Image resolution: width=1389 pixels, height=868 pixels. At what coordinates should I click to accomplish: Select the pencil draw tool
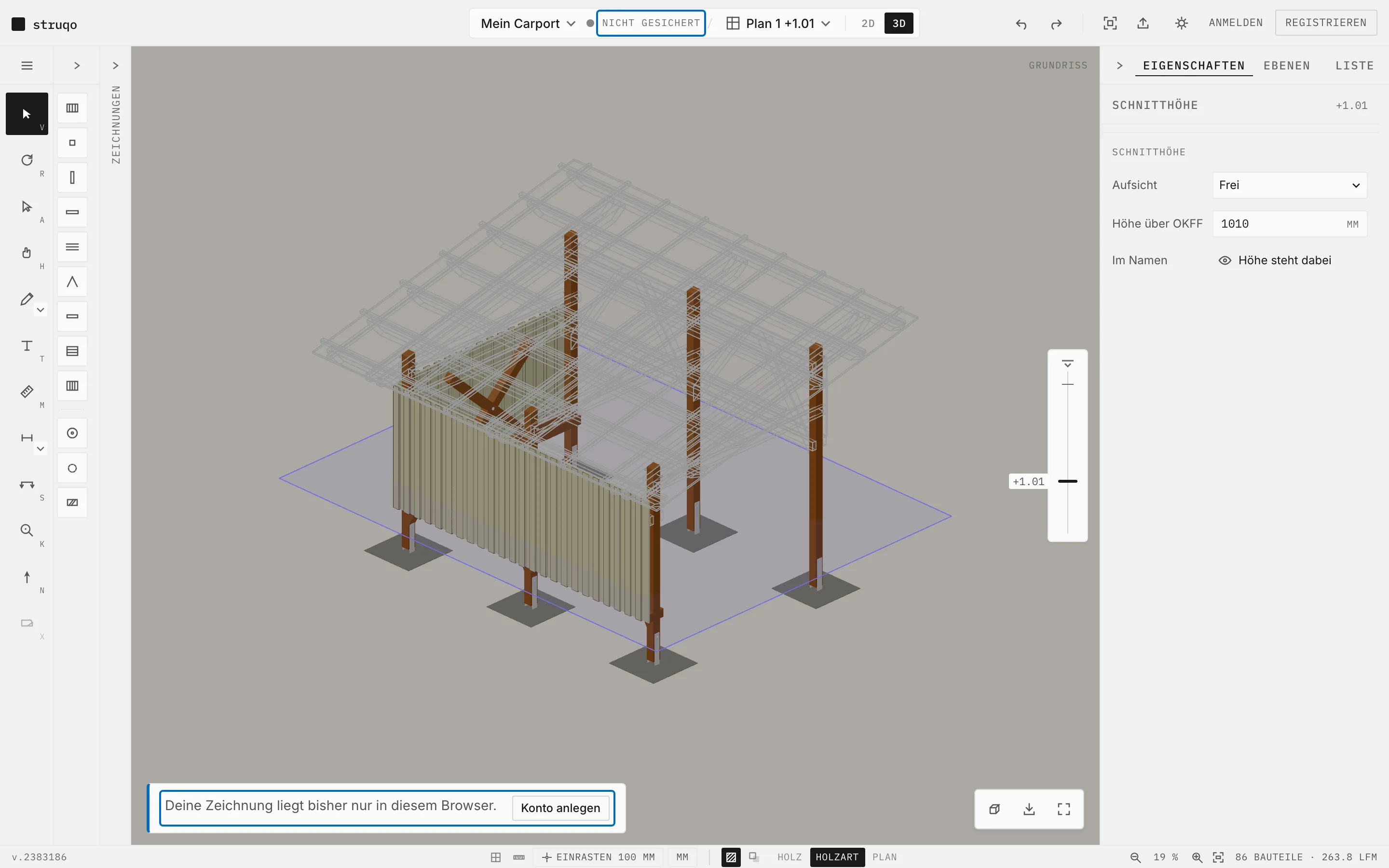[x=27, y=299]
